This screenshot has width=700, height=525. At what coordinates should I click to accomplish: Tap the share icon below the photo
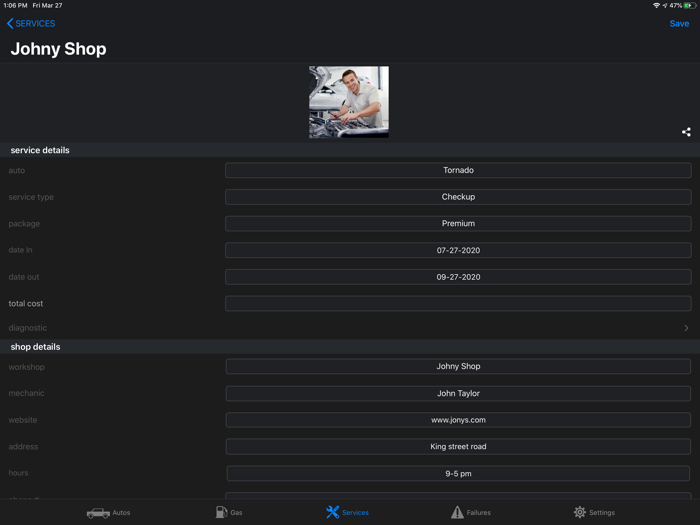686,132
